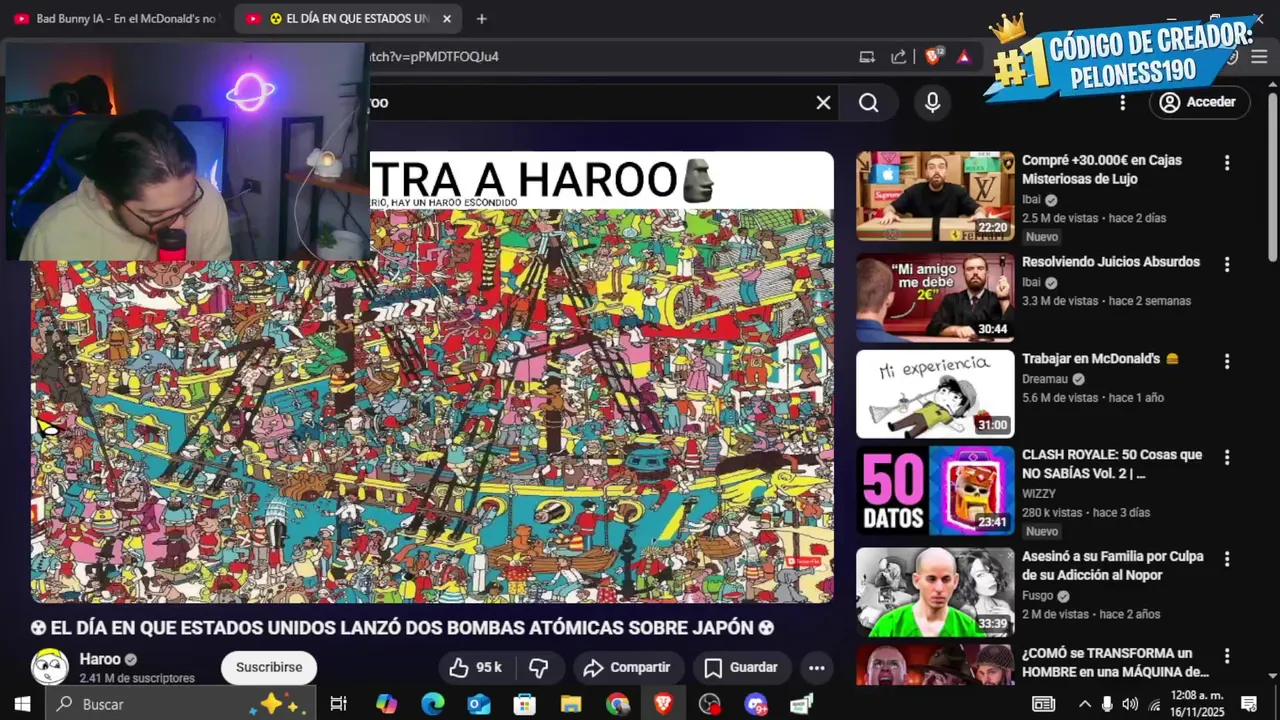Open OBS Studio from the taskbar
The image size is (1280, 720).
point(710,704)
